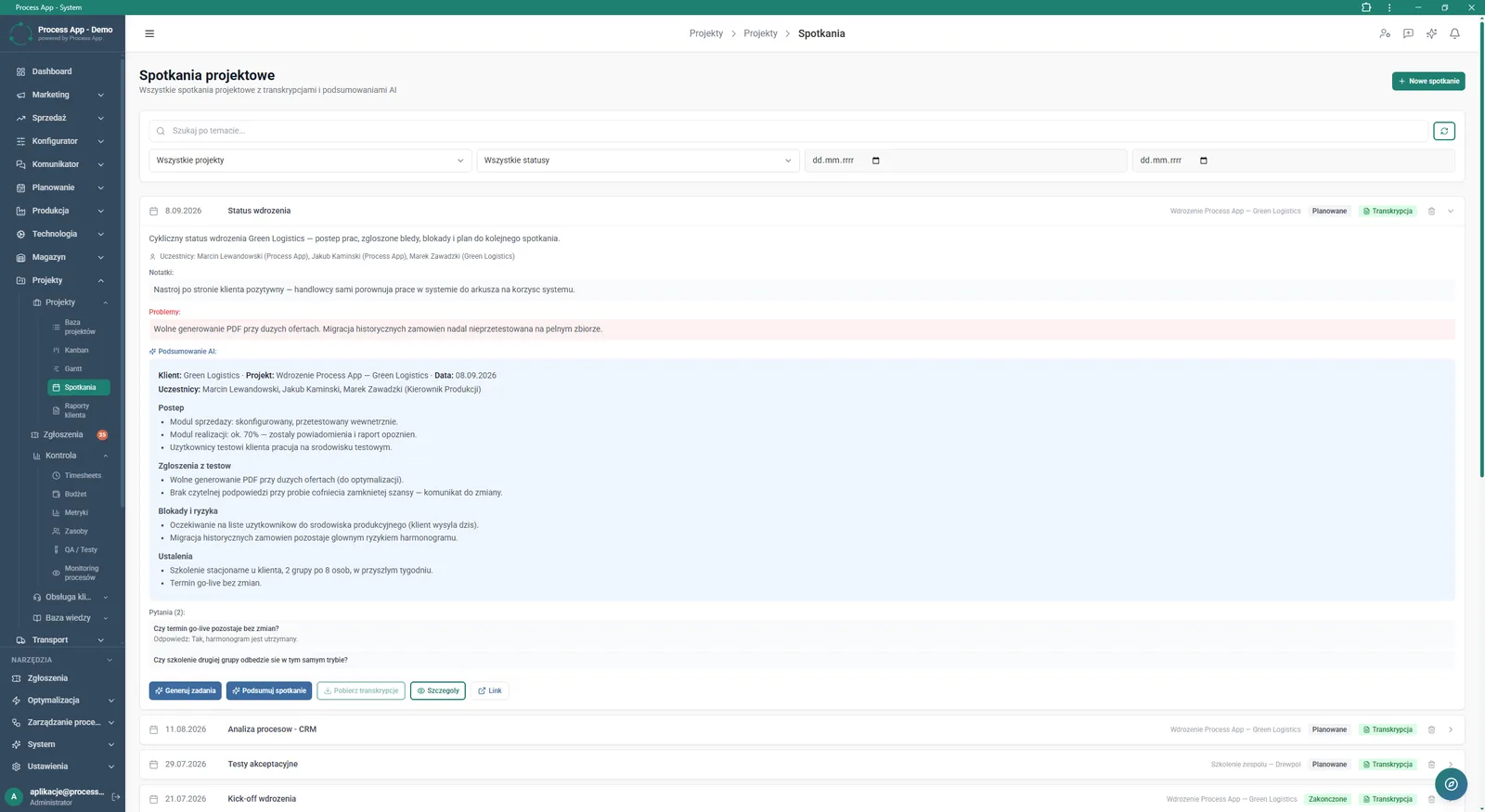
Task: Click calendar icon of the 11.08.2026 meeting
Action: point(154,729)
